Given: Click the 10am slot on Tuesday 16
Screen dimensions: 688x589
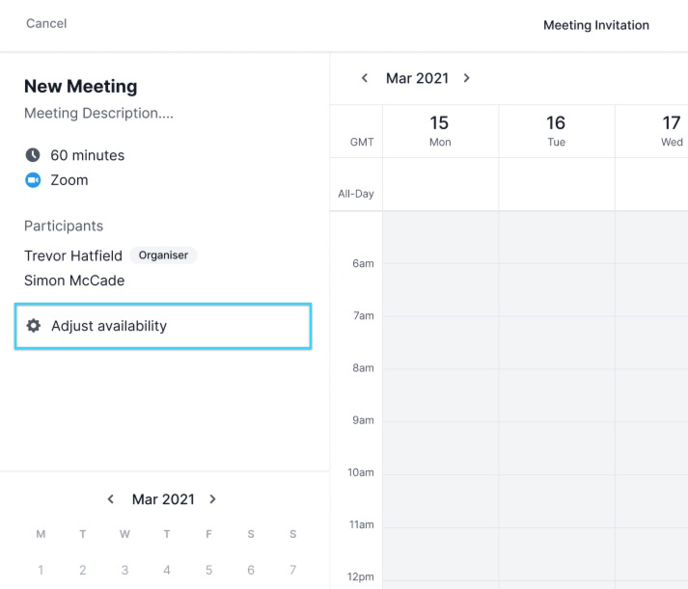Looking at the screenshot, I should [x=556, y=500].
